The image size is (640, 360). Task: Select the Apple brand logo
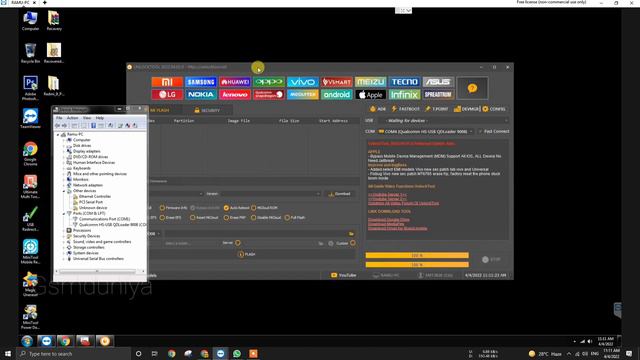pos(370,95)
